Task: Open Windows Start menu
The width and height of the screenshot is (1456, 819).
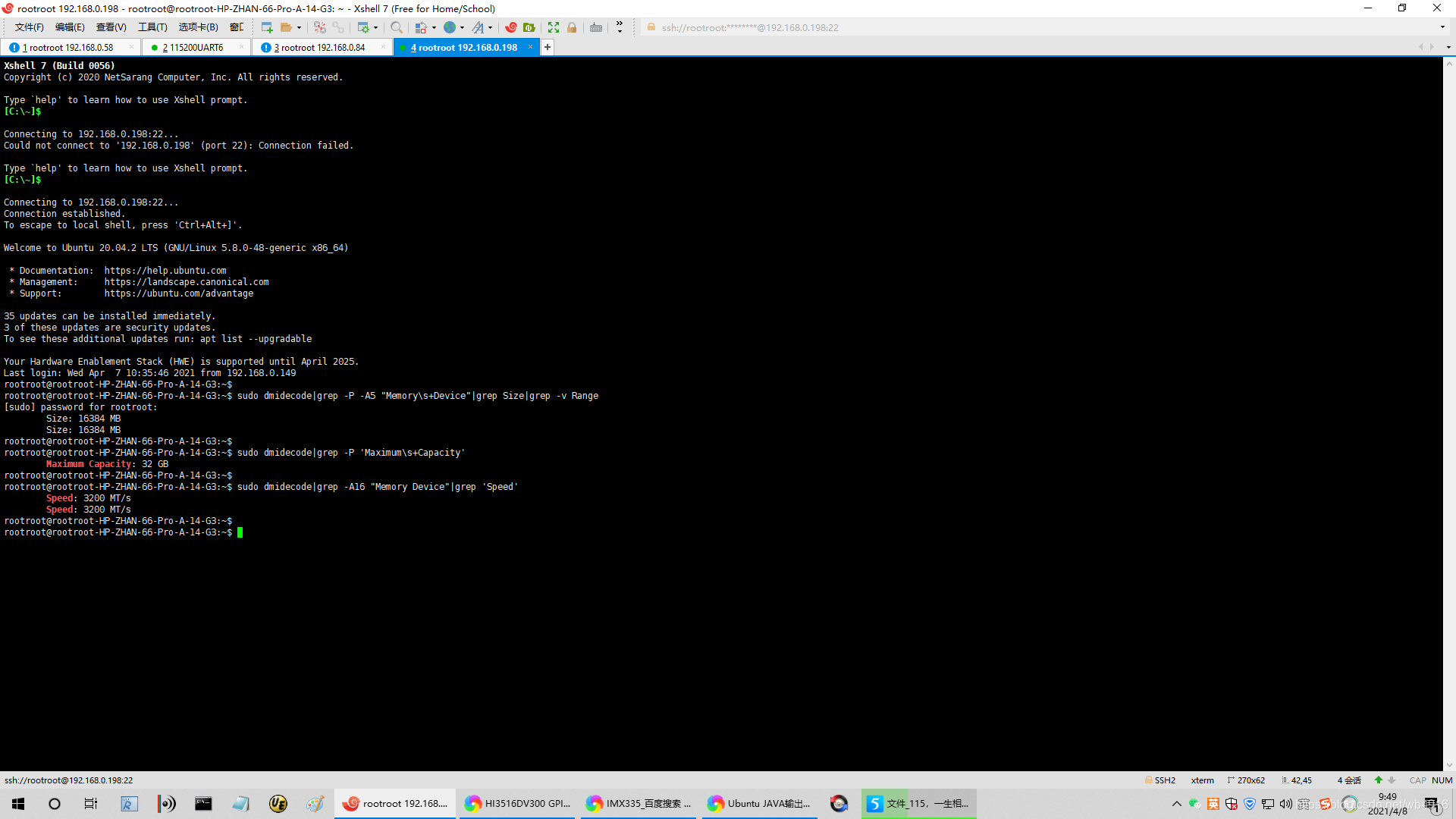Action: pyautogui.click(x=18, y=804)
